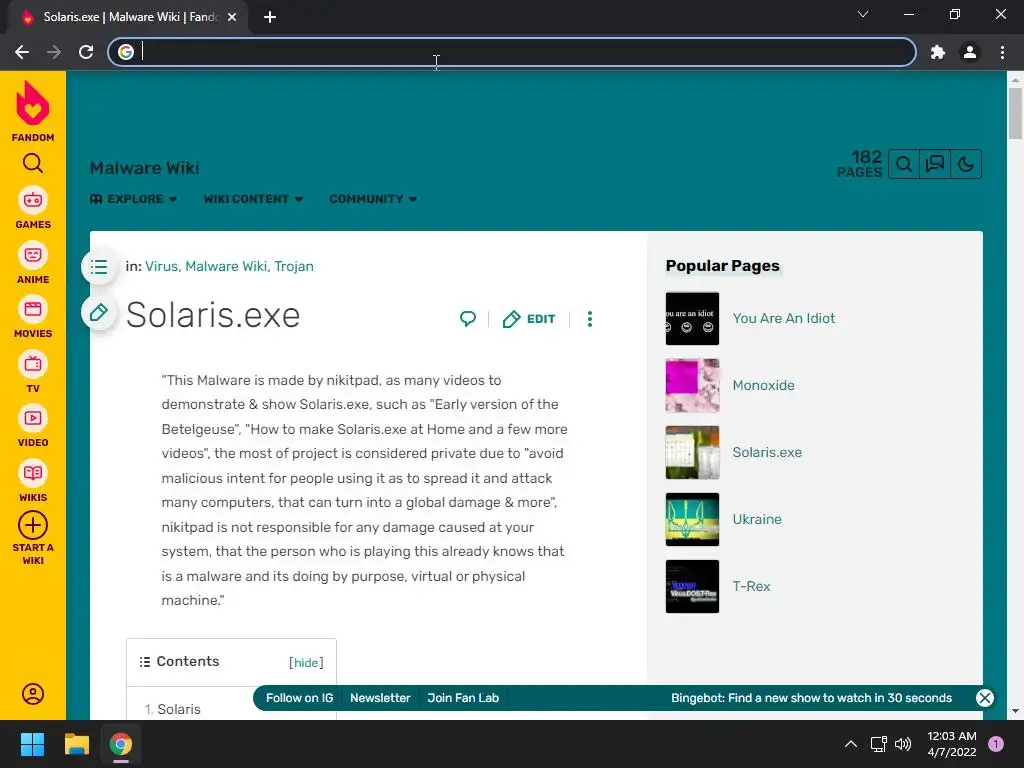This screenshot has width=1024, height=768.
Task: Jump to Solaris entry in Contents
Action: pyautogui.click(x=178, y=709)
